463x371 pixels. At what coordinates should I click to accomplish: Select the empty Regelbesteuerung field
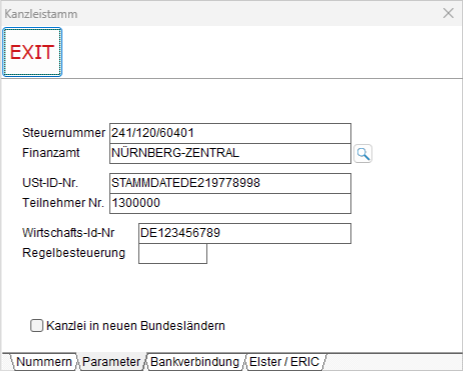coord(173,253)
